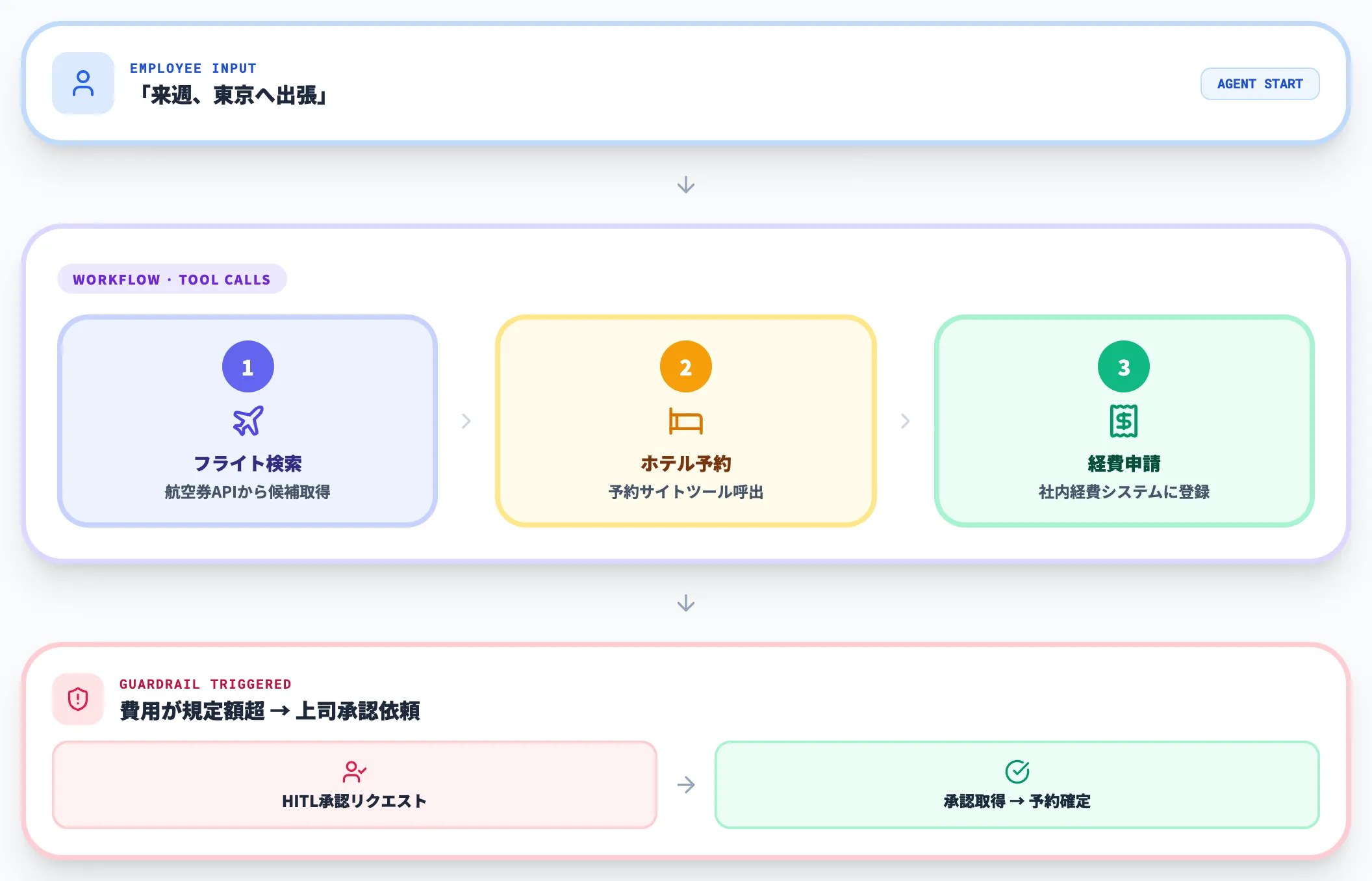Click the green circle checkmark icon
The image size is (1372, 881).
[1017, 772]
